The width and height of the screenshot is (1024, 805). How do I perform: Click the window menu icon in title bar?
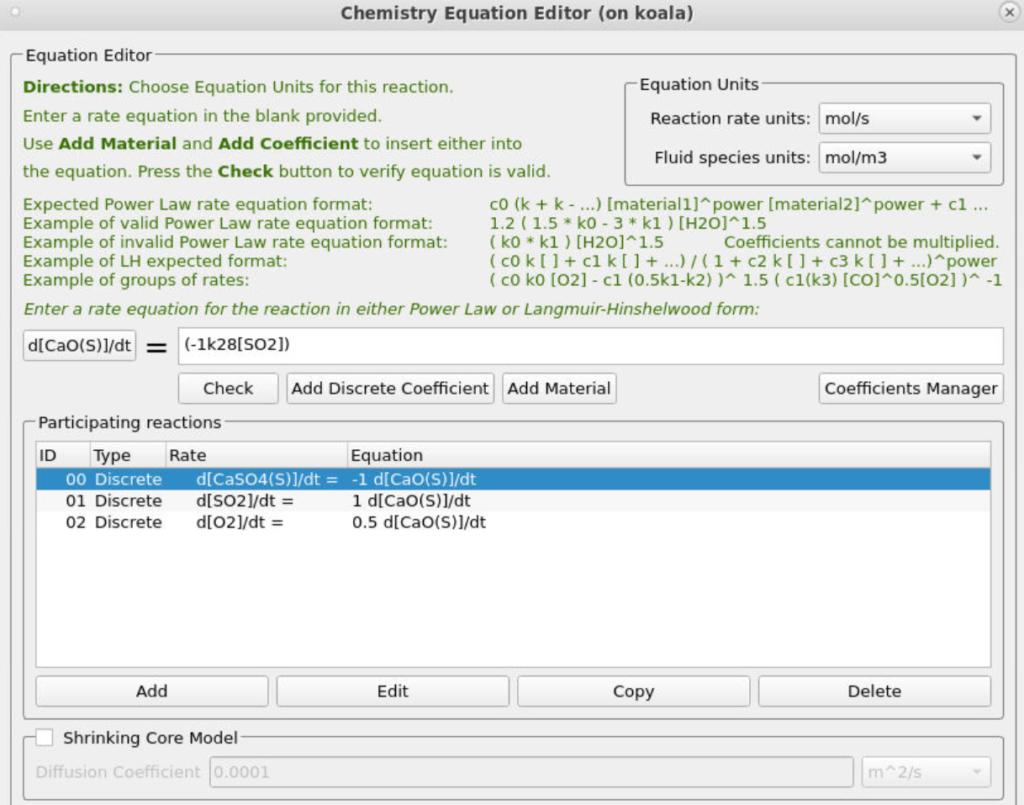pyautogui.click(x=14, y=12)
